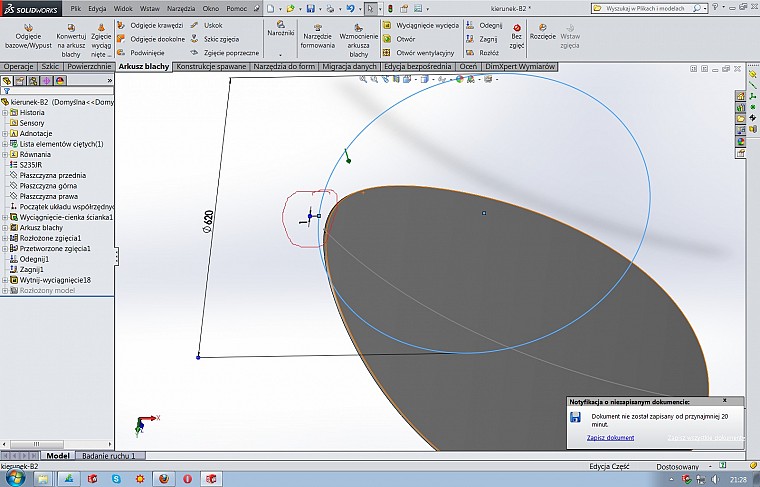Select the Rozłóż flatten tool
The image size is (760, 487).
coord(483,52)
